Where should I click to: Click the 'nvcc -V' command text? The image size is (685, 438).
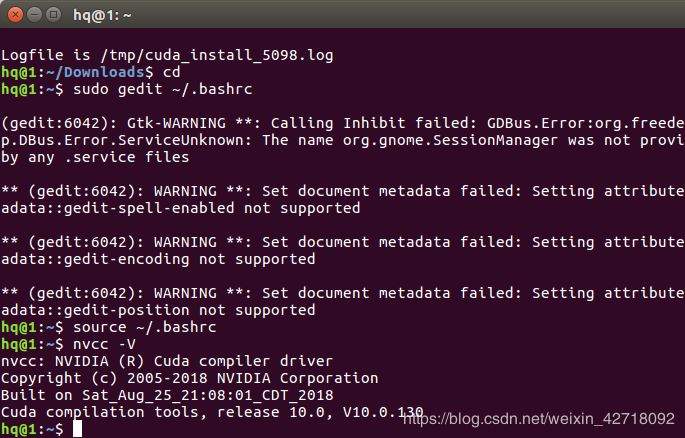[111, 344]
